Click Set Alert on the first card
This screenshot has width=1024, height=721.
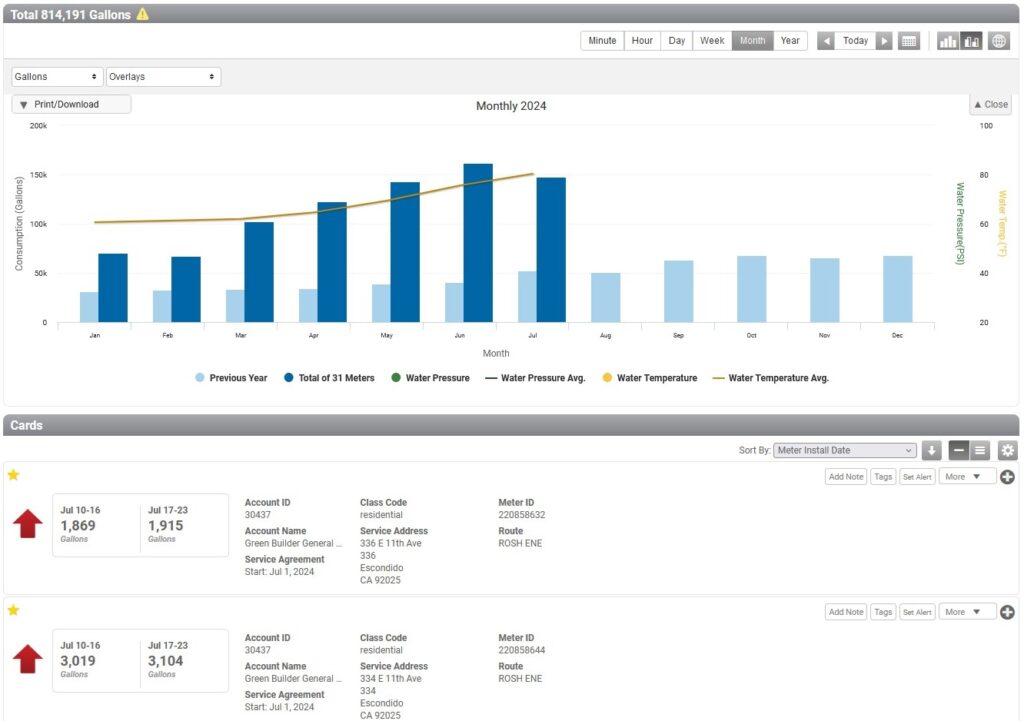(917, 477)
